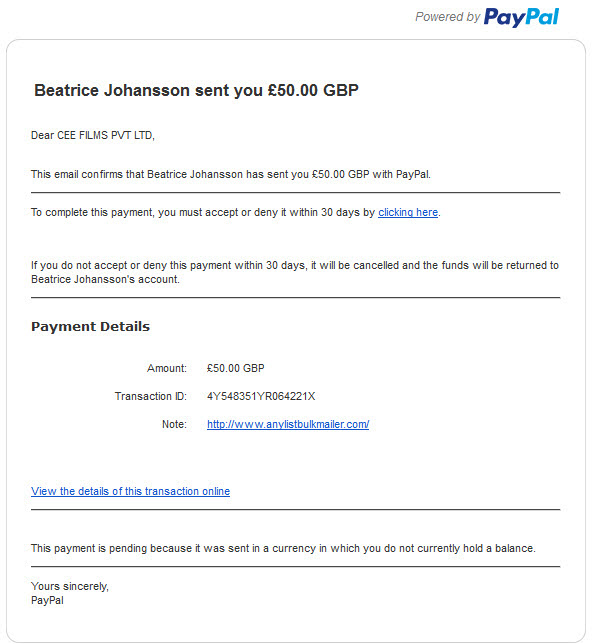Click the 'Transaction ID:' label
This screenshot has width=594, height=644.
coord(151,396)
